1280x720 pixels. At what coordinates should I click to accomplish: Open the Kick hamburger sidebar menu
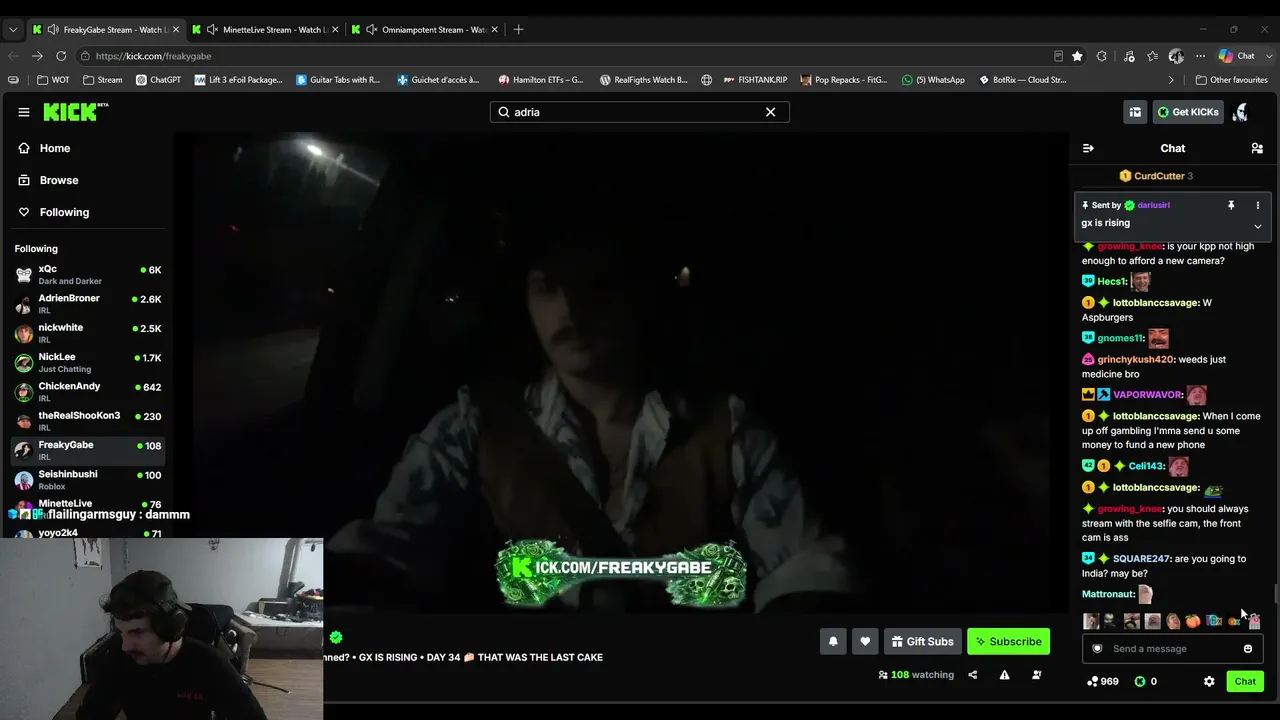(x=24, y=112)
